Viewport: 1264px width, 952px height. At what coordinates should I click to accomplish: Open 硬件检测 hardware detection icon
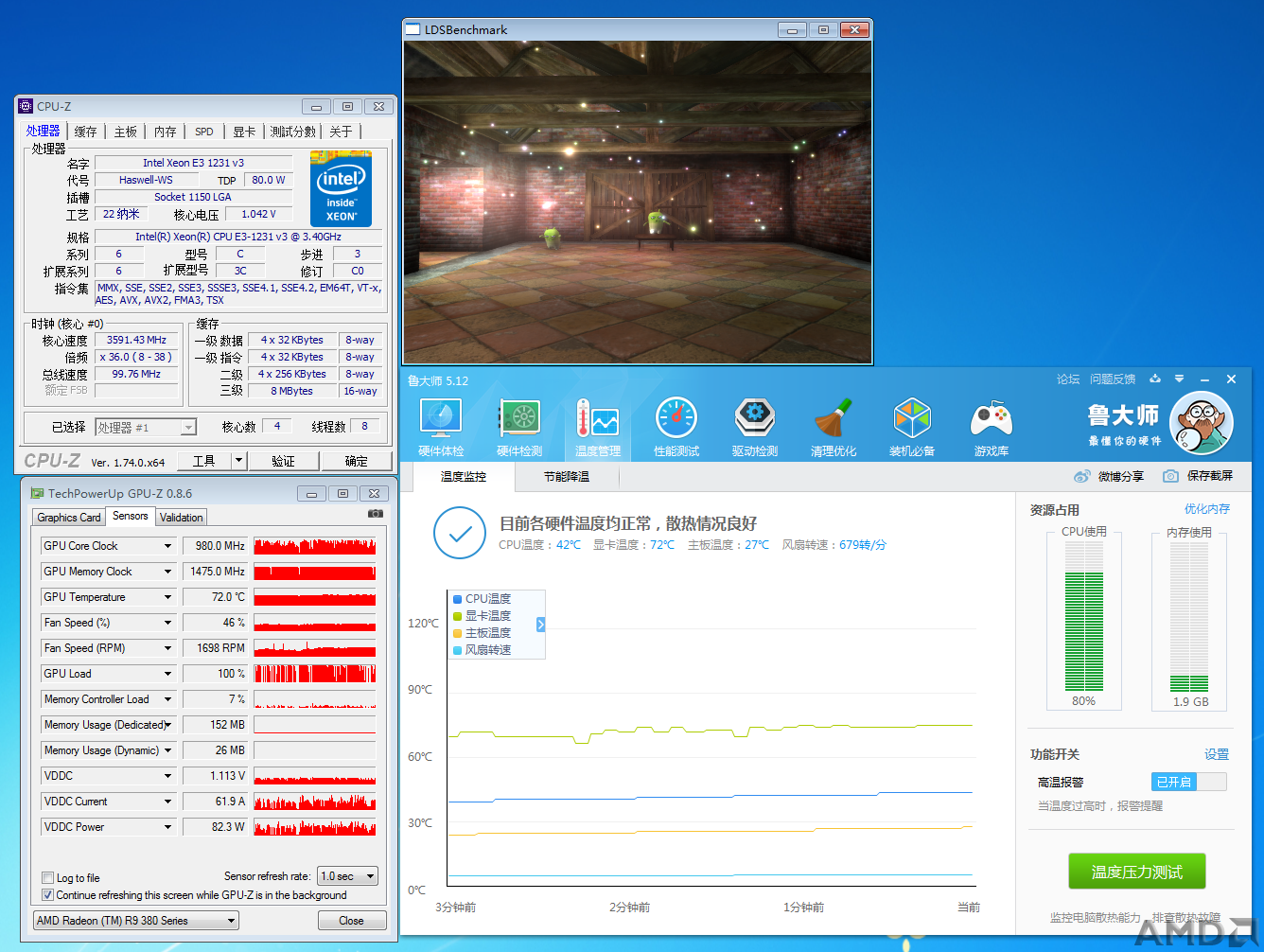coord(519,428)
